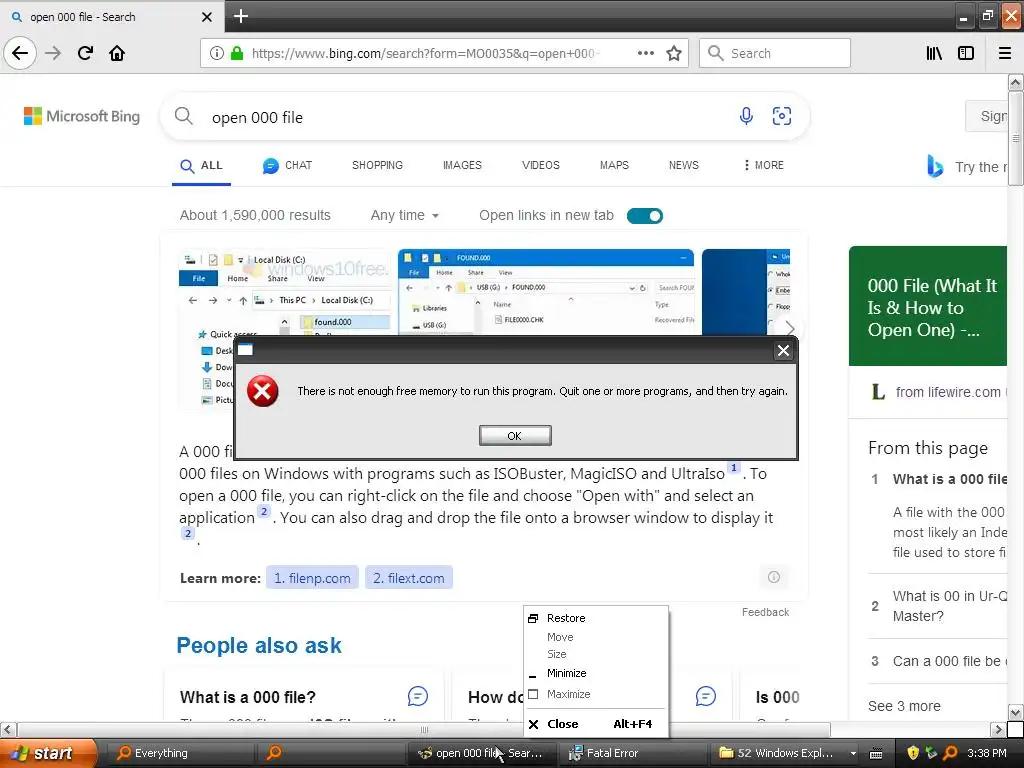Toggle 'Open links in new tab' switch
Screen dimensions: 1024x768
tap(645, 216)
